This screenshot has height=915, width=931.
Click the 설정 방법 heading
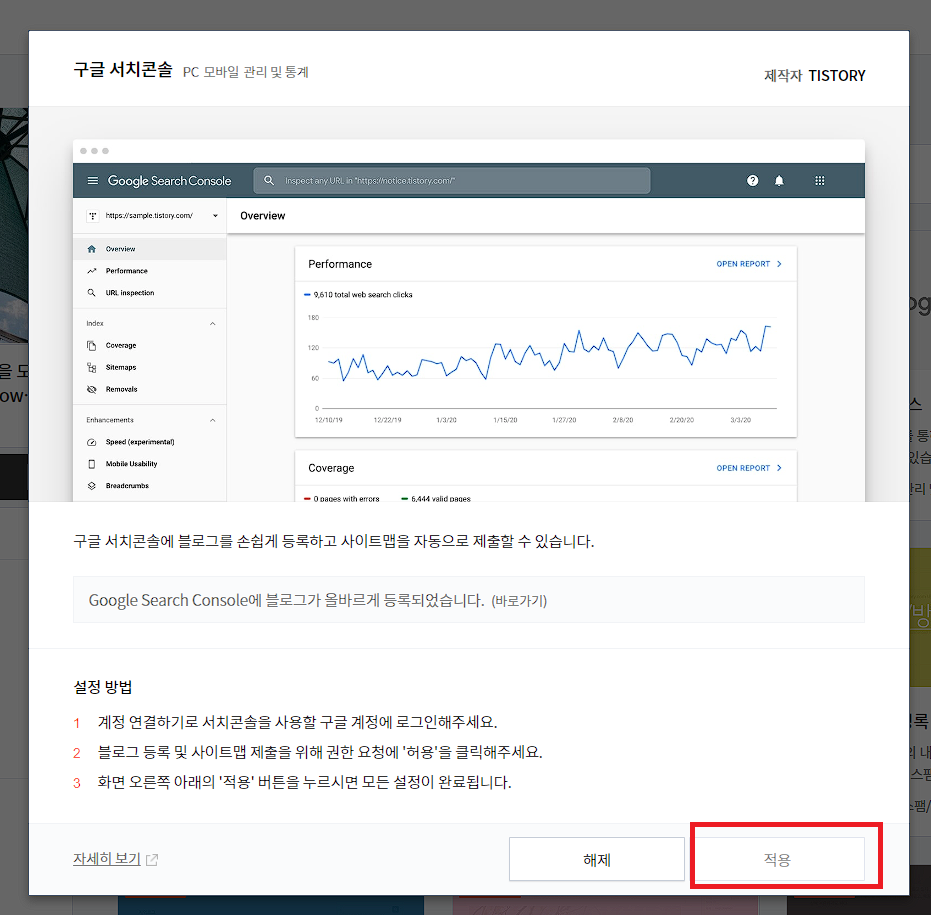[103, 687]
